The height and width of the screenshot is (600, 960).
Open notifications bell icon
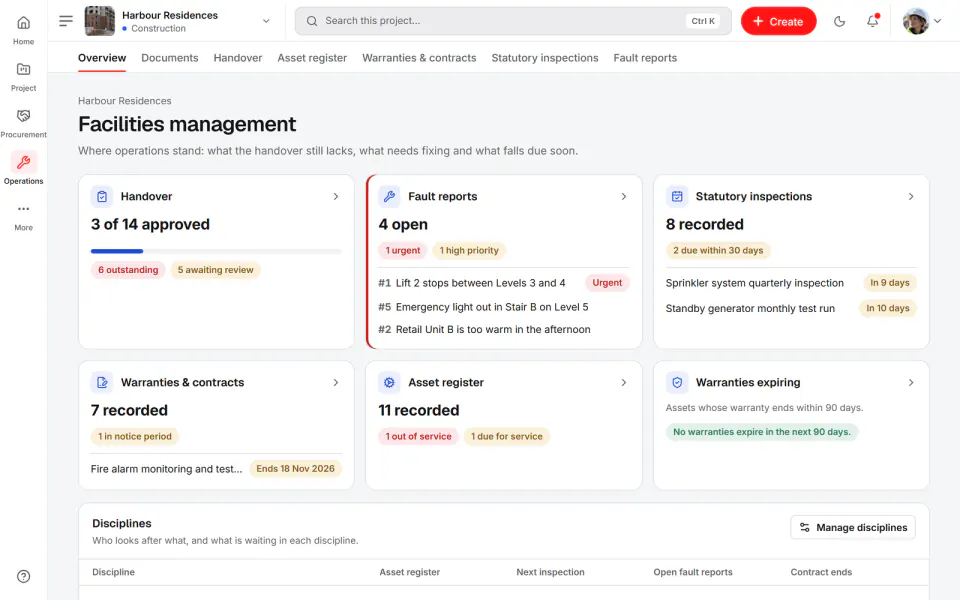tap(872, 21)
